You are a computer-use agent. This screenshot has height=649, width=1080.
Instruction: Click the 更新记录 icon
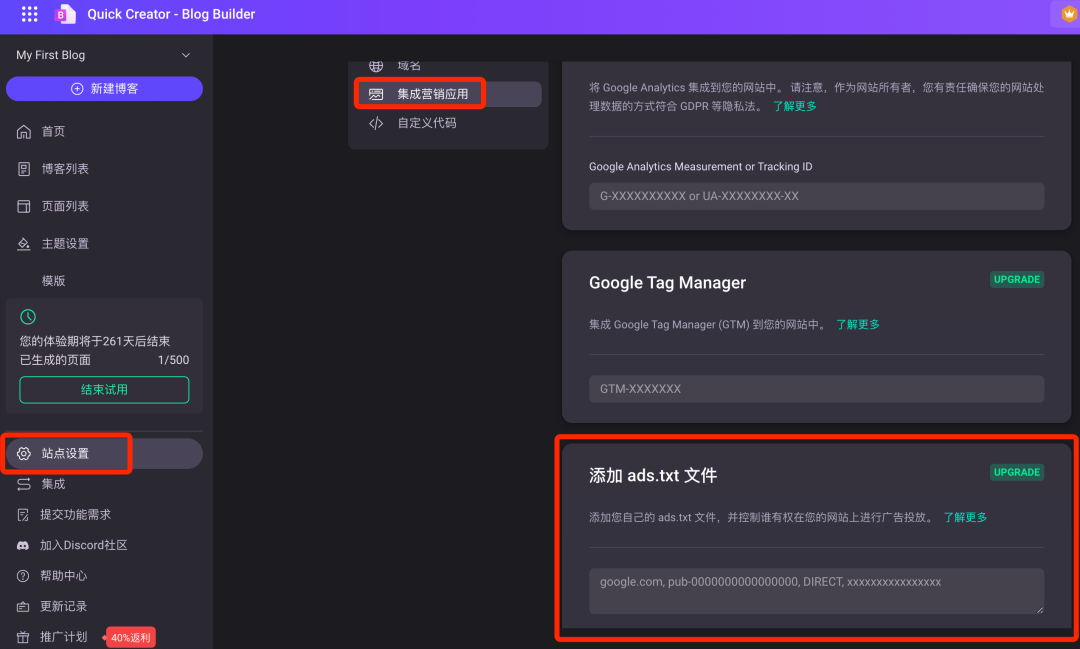click(23, 606)
